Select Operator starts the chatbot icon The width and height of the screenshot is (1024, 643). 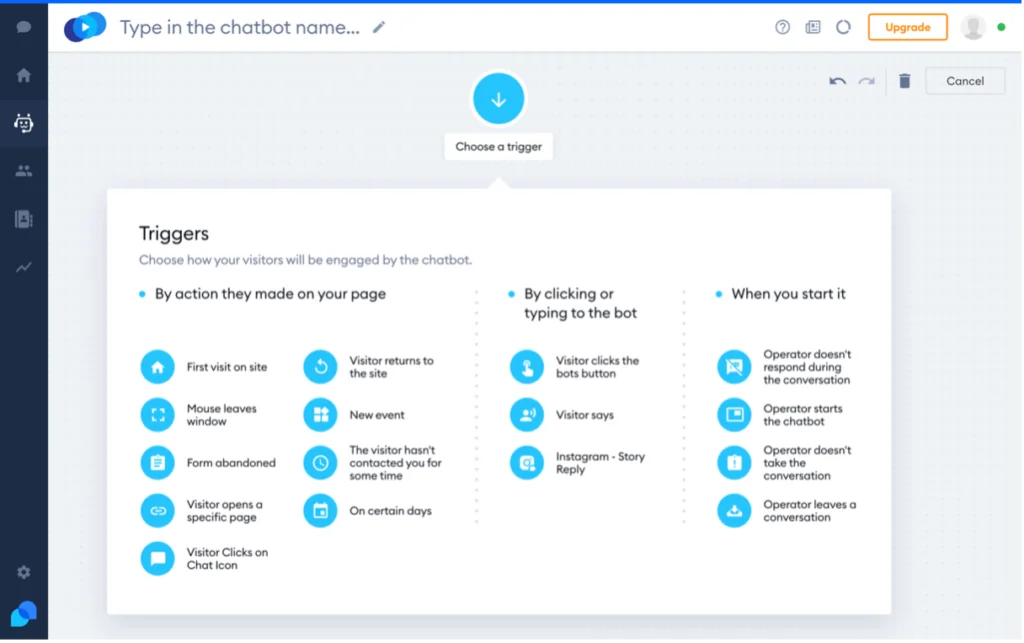coord(734,415)
